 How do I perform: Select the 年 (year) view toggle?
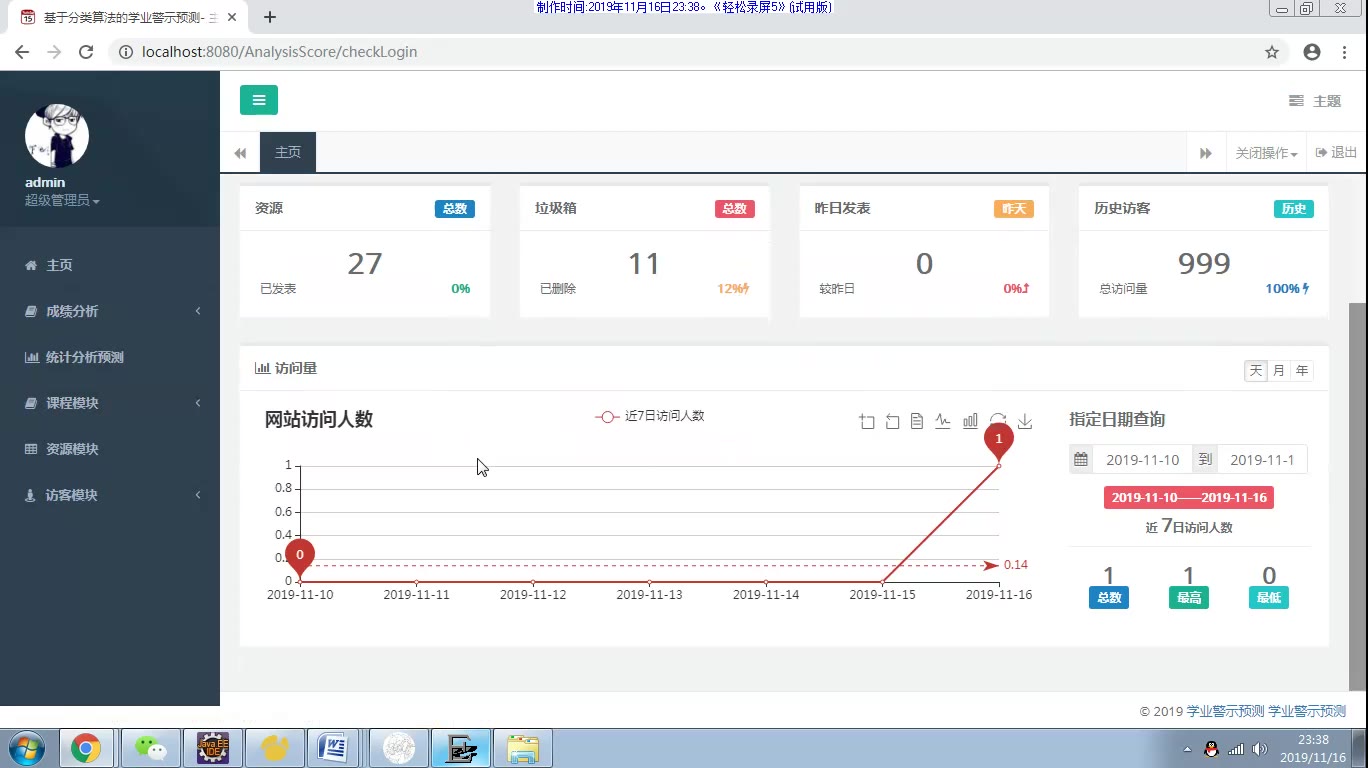pos(1302,370)
